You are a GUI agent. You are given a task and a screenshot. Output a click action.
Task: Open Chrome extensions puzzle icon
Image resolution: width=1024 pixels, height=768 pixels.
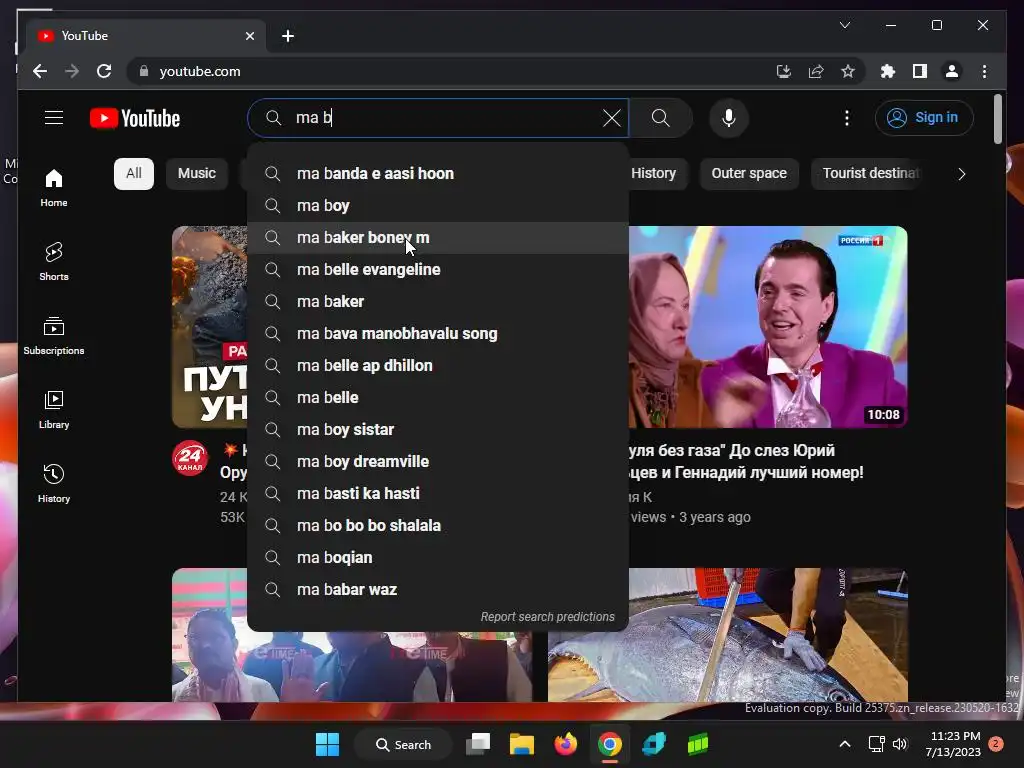pos(888,71)
